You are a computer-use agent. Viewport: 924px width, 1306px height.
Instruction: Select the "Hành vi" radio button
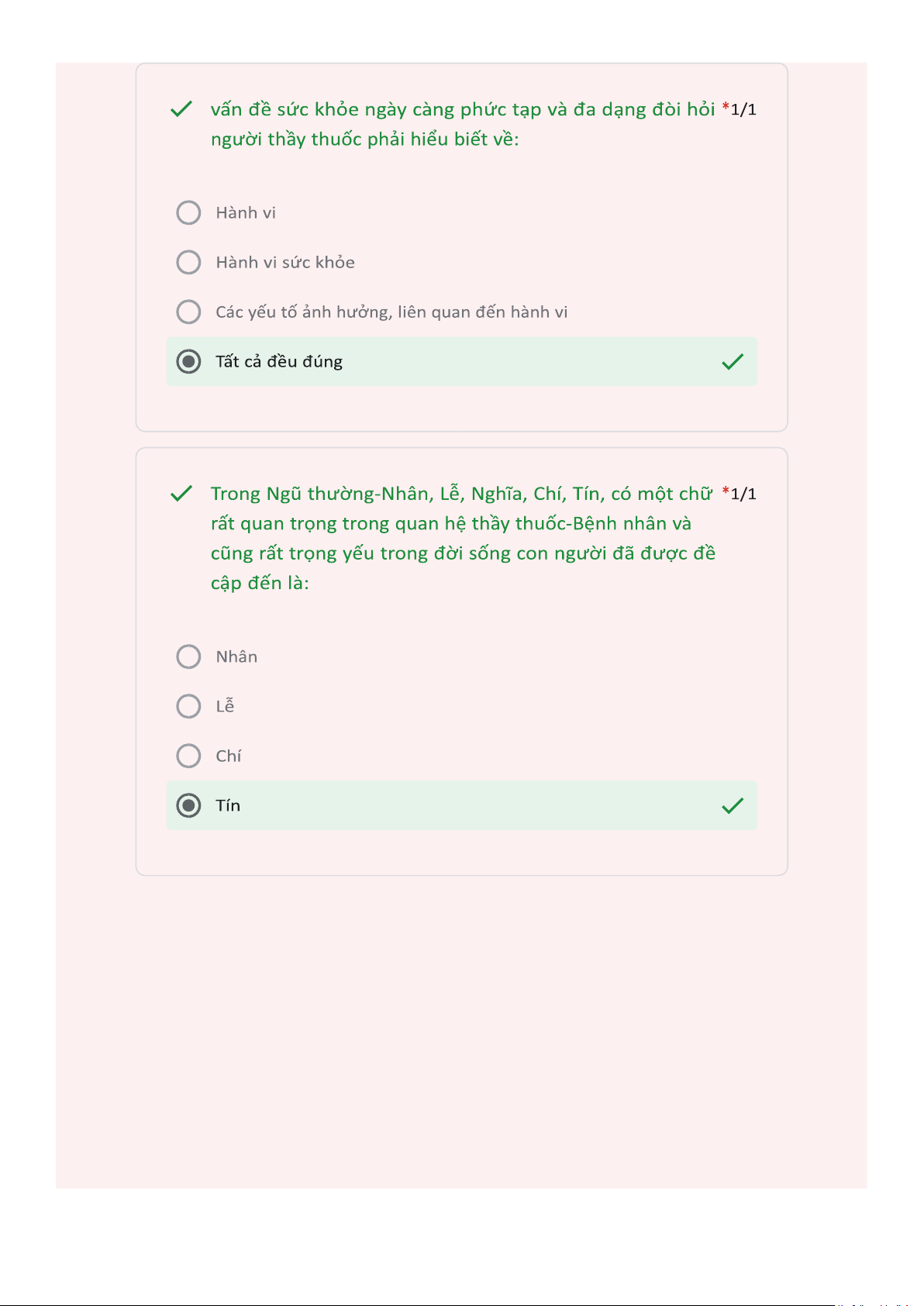click(188, 213)
